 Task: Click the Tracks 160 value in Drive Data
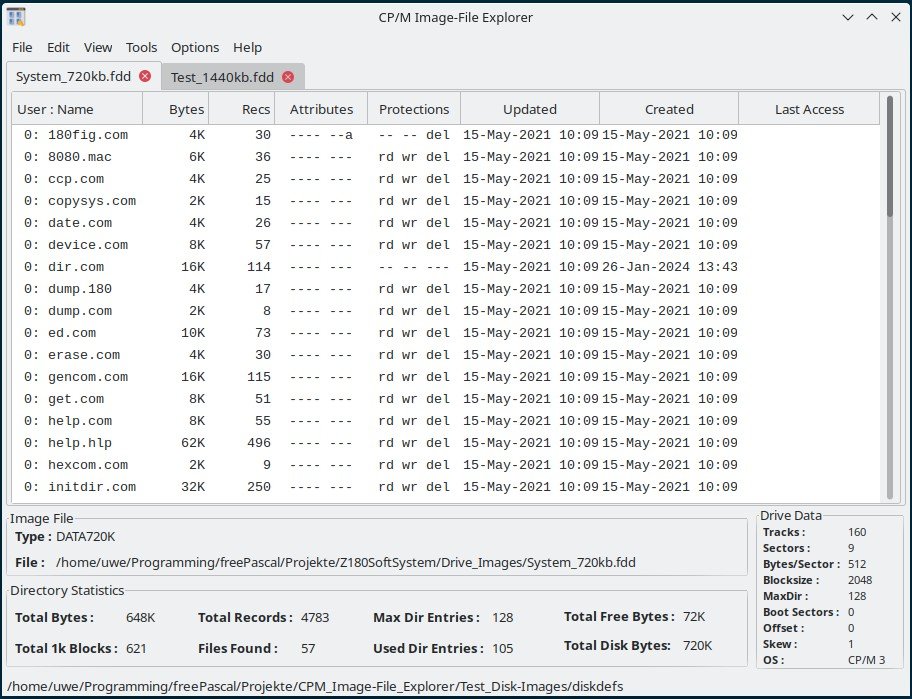click(857, 532)
